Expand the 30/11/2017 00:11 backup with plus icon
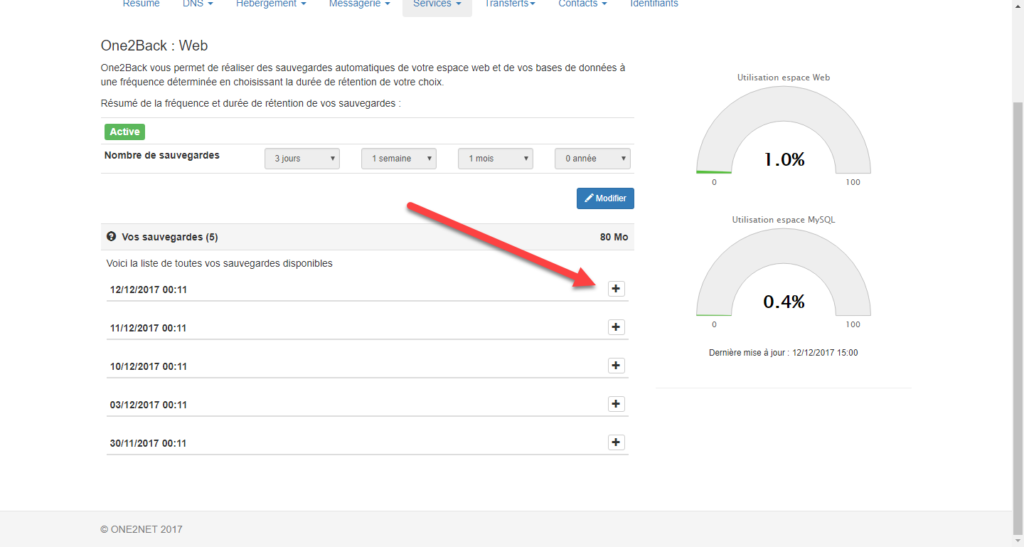Screen dimensions: 1024x547 616,443
